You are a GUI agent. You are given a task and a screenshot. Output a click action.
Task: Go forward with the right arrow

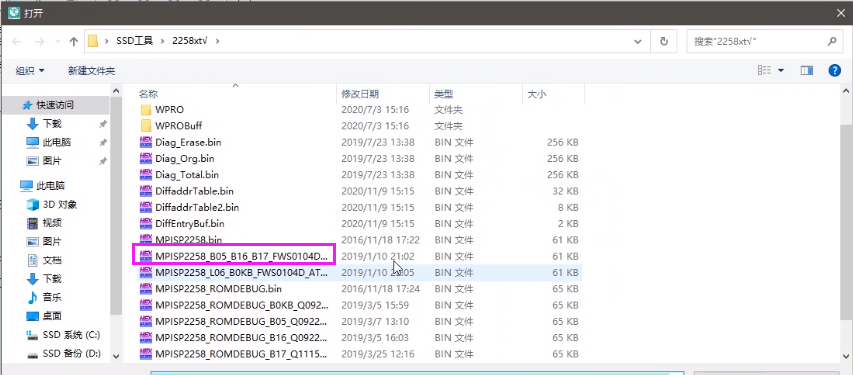point(40,41)
